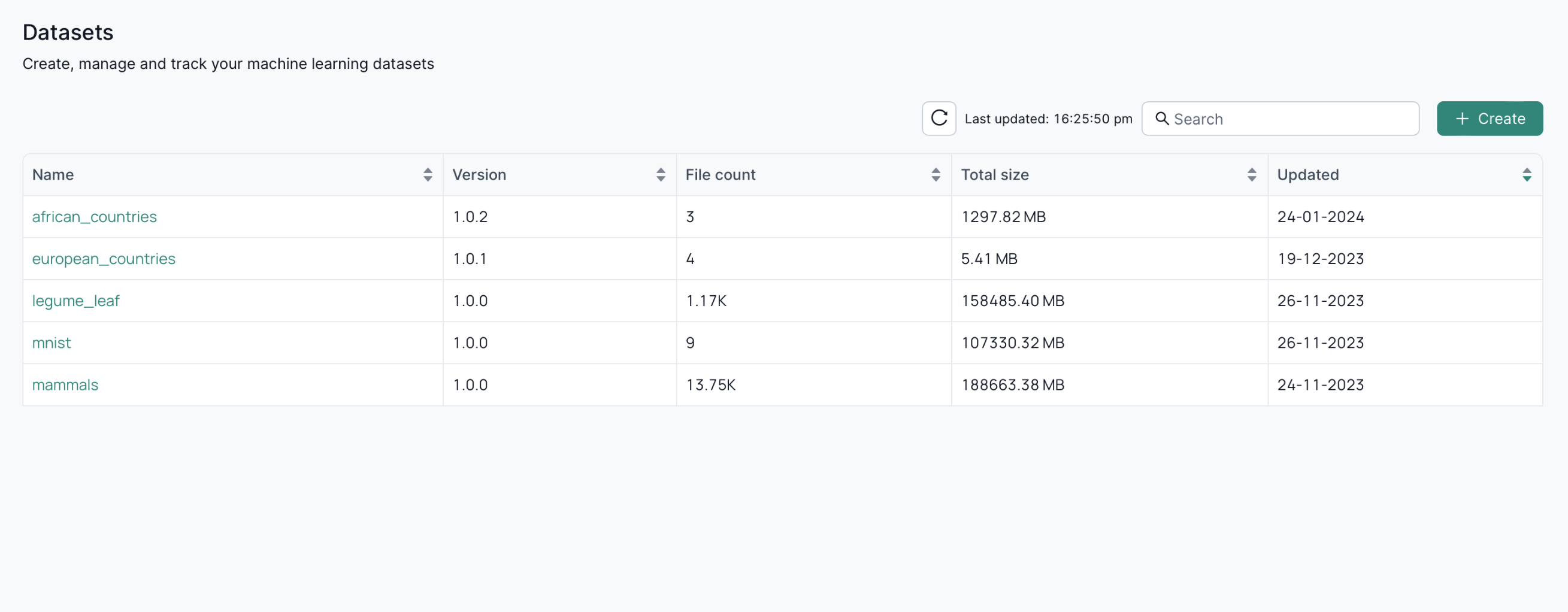Click the search magnifier icon
The height and width of the screenshot is (612, 1568).
tap(1163, 119)
